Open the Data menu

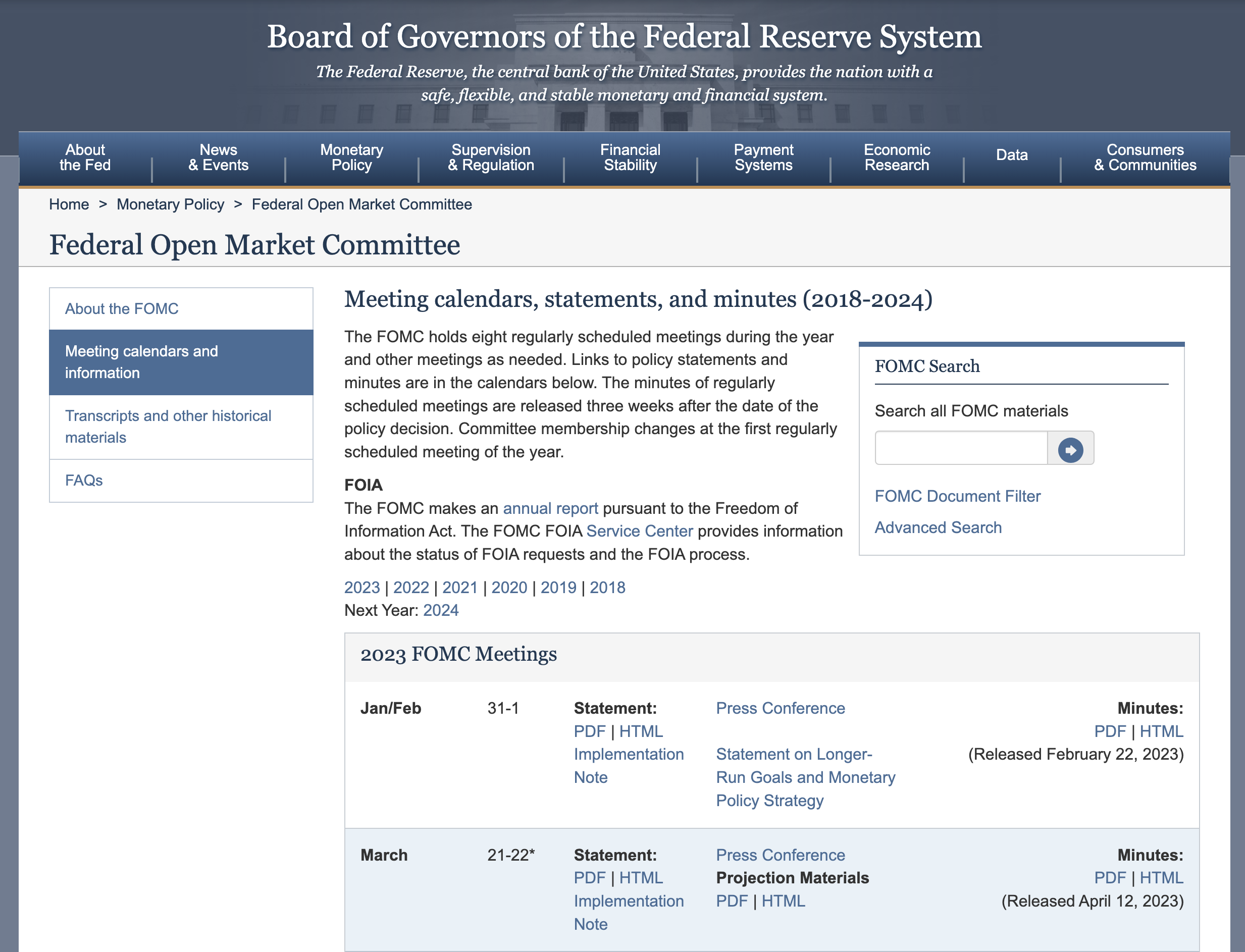(x=1012, y=155)
